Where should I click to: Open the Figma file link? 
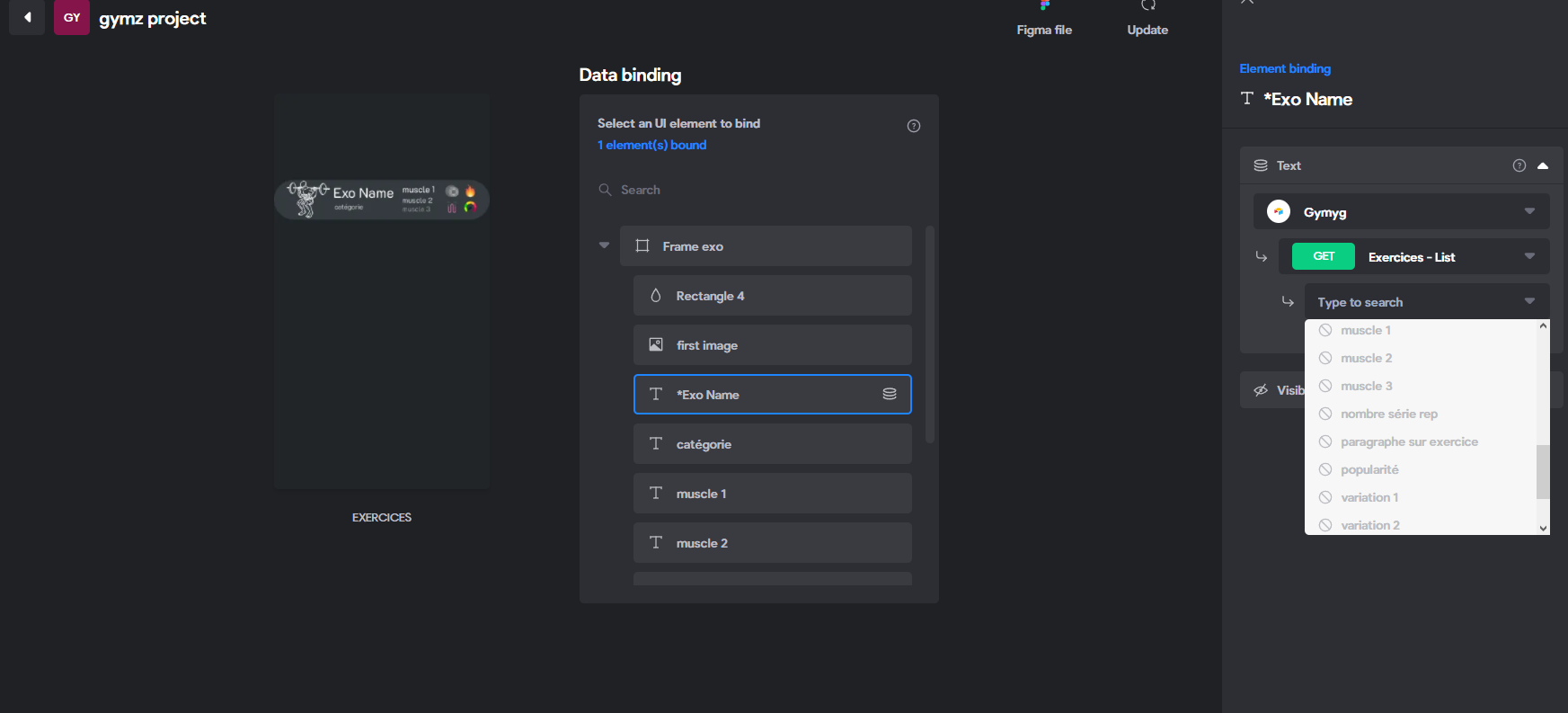(1044, 20)
